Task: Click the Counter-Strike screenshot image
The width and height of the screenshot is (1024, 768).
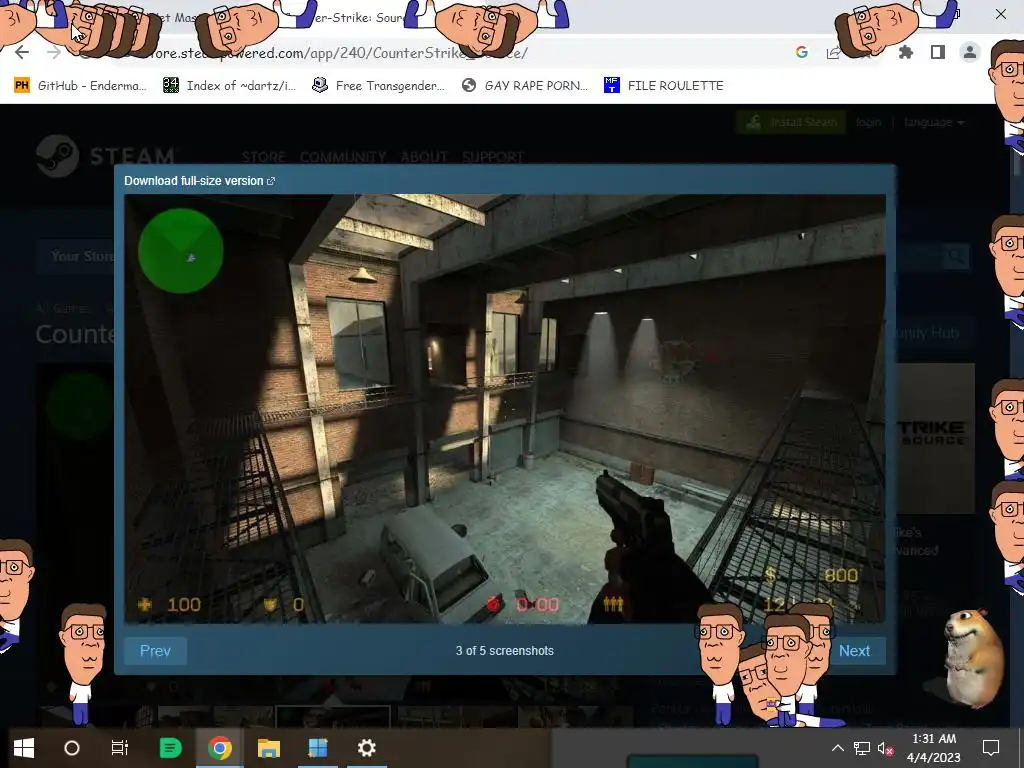Action: [505, 409]
